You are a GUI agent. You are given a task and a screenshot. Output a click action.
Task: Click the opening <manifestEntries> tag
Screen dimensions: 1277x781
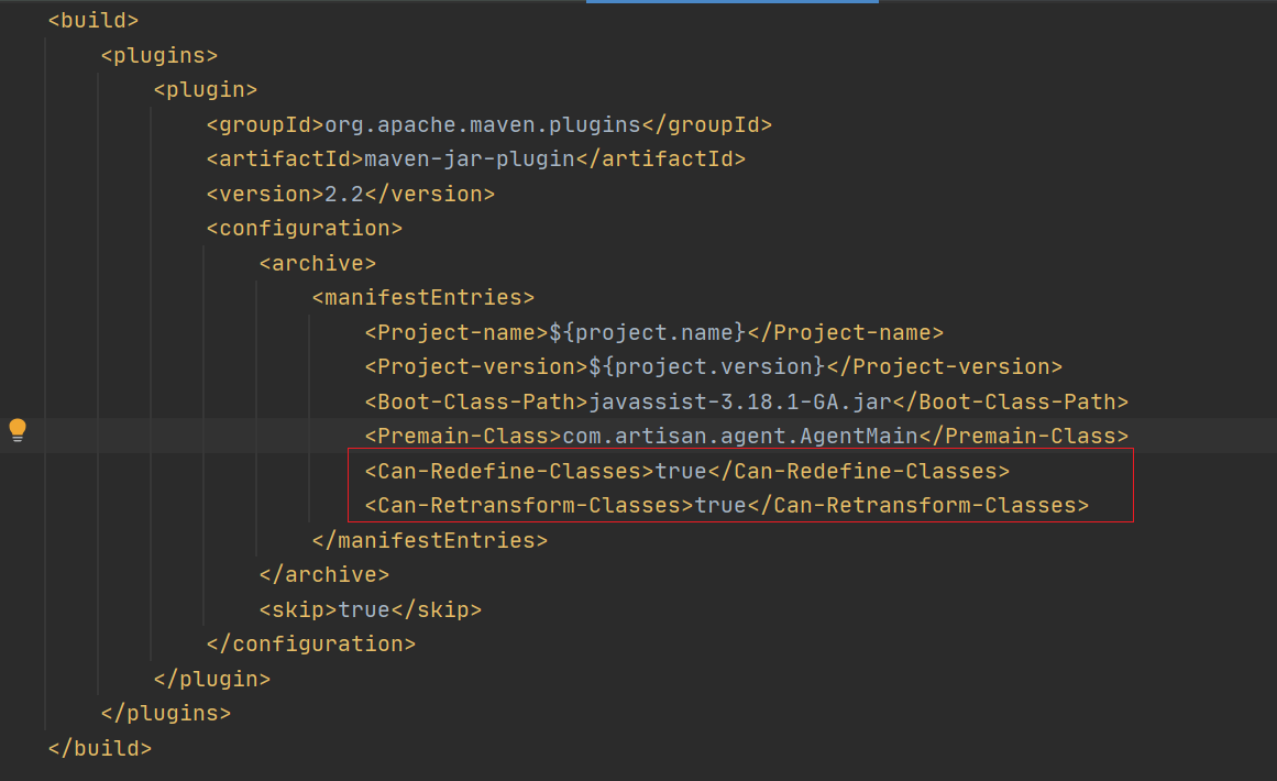point(423,297)
